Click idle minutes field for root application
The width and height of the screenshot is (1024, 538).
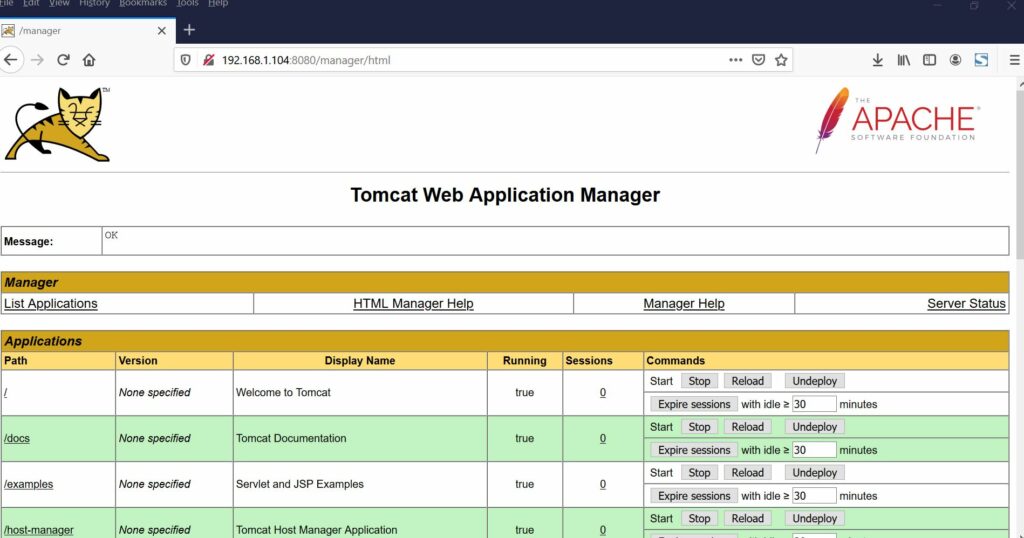pos(814,404)
